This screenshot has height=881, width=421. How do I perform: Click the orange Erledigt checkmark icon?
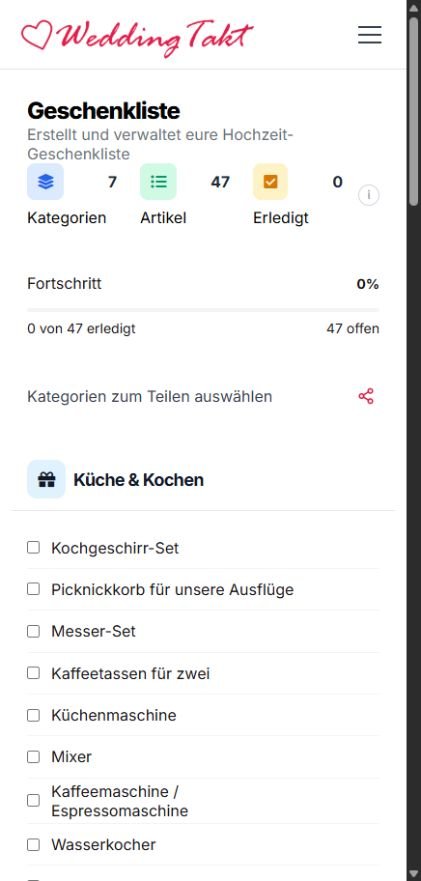coord(270,182)
